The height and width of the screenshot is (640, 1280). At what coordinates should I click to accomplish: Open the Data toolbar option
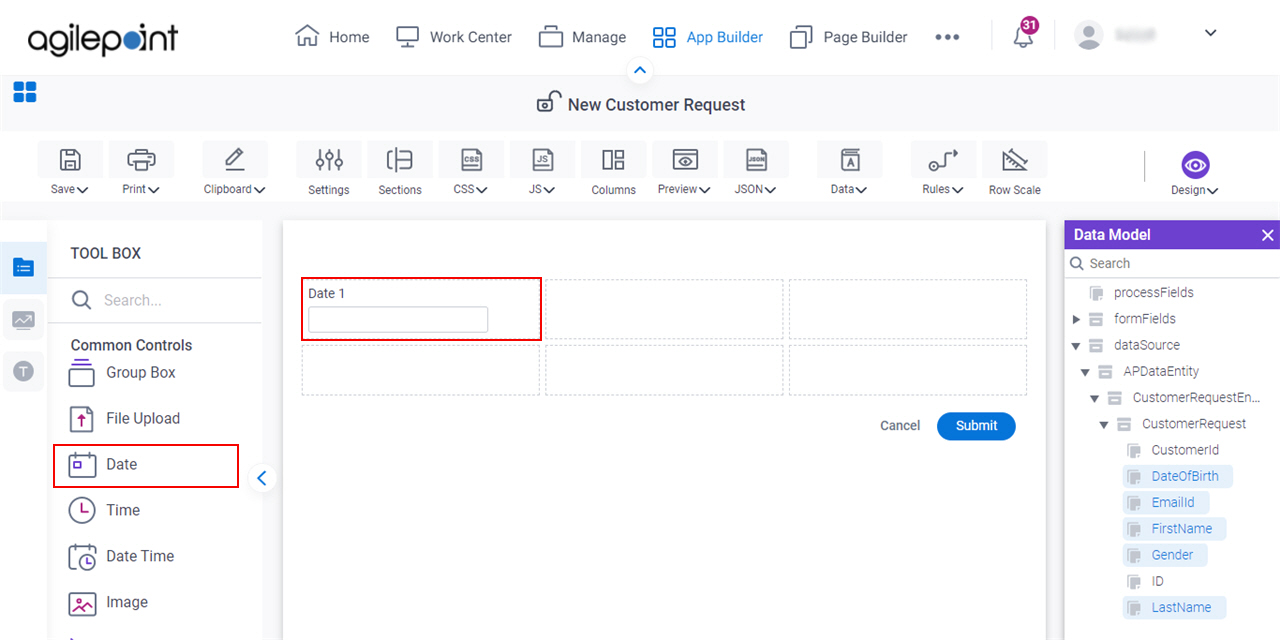[850, 169]
